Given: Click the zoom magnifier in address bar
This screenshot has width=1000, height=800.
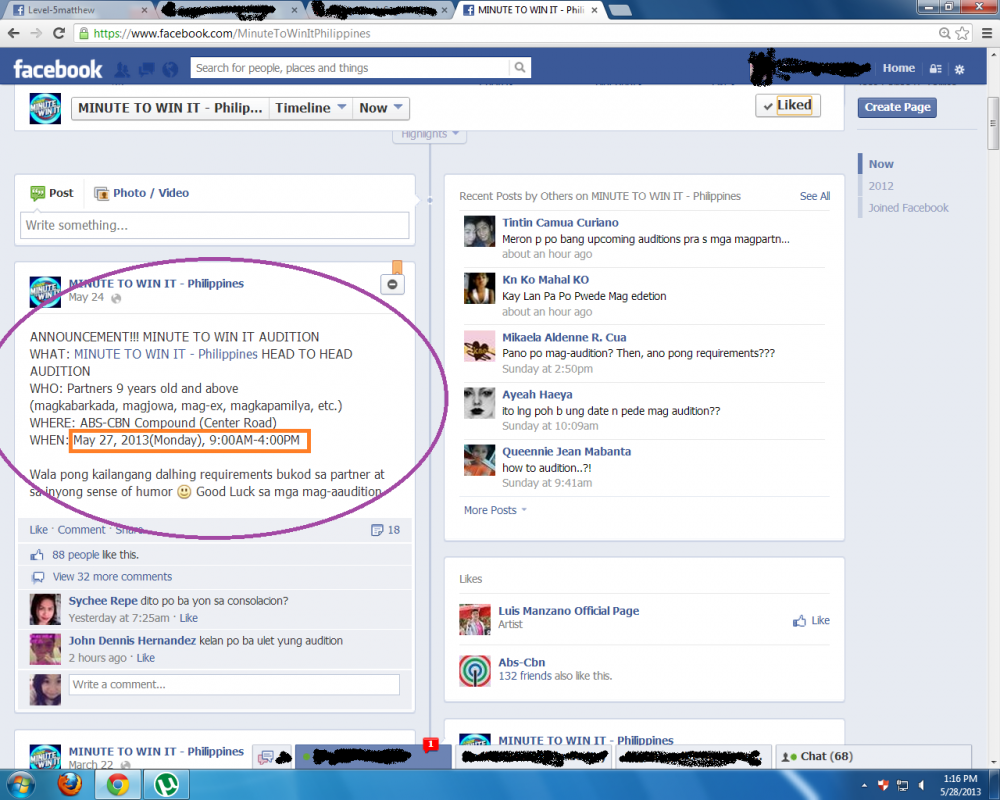Looking at the screenshot, I should pos(945,33).
